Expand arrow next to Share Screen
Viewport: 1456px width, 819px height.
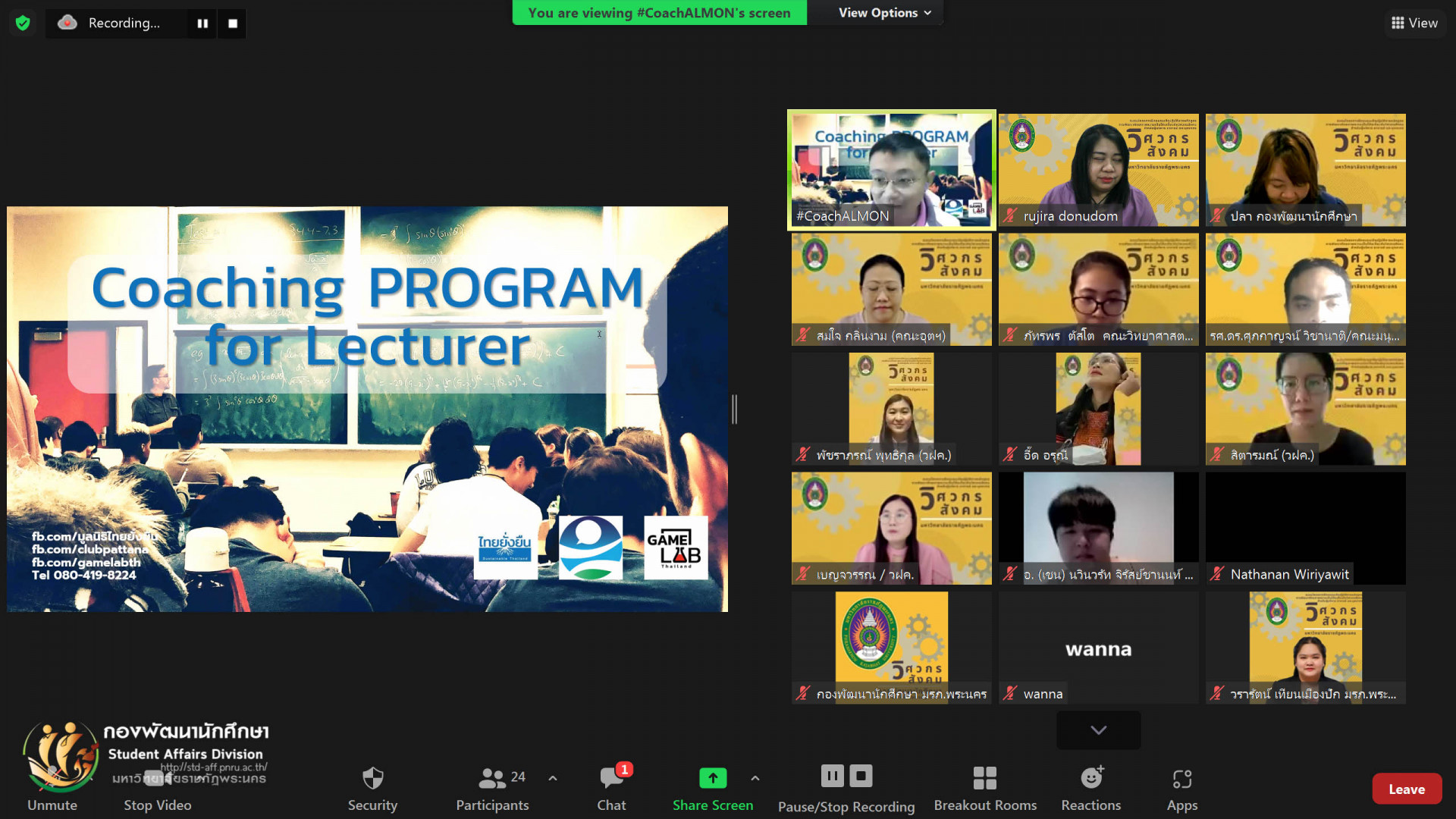coord(755,778)
